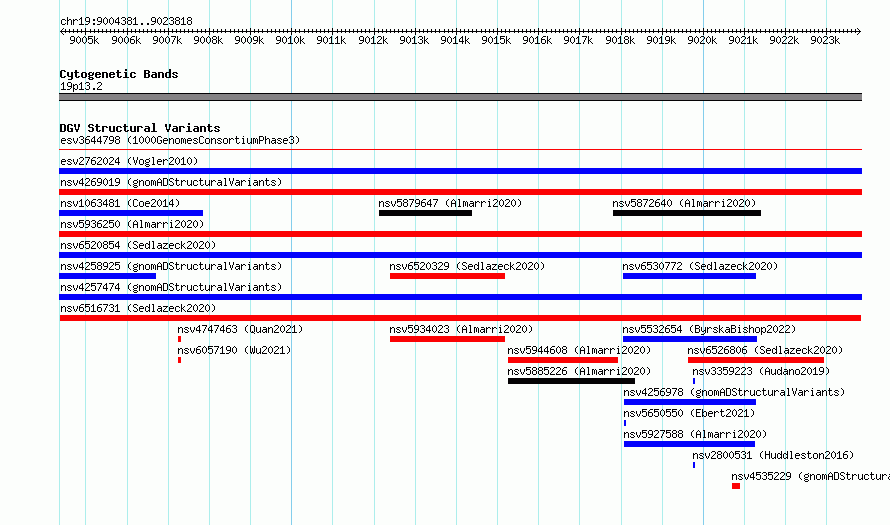
Task: Click the tiny nsv2800531 Huddleston2016 blue marker
Action: 694,465
